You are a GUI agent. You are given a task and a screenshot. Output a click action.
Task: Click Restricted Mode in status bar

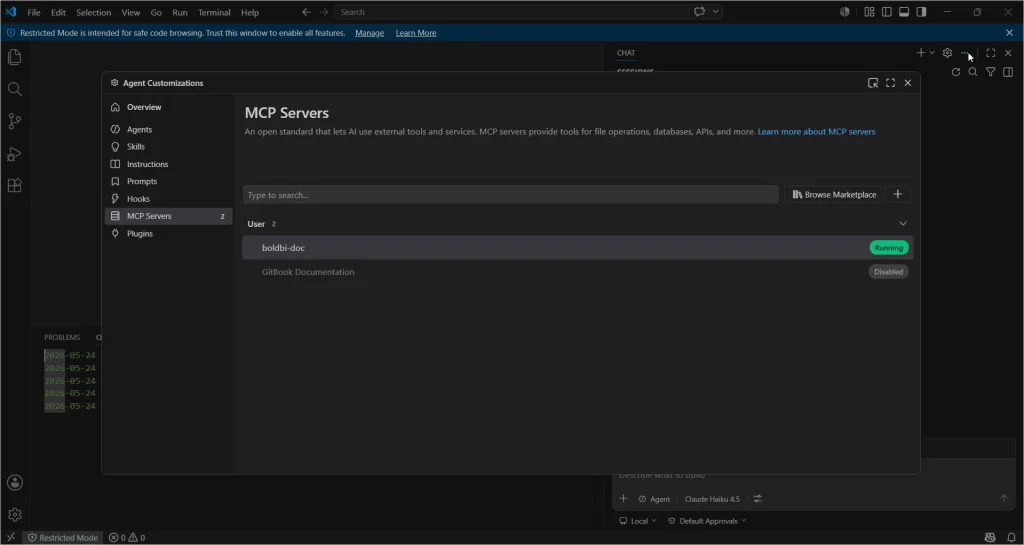click(63, 537)
